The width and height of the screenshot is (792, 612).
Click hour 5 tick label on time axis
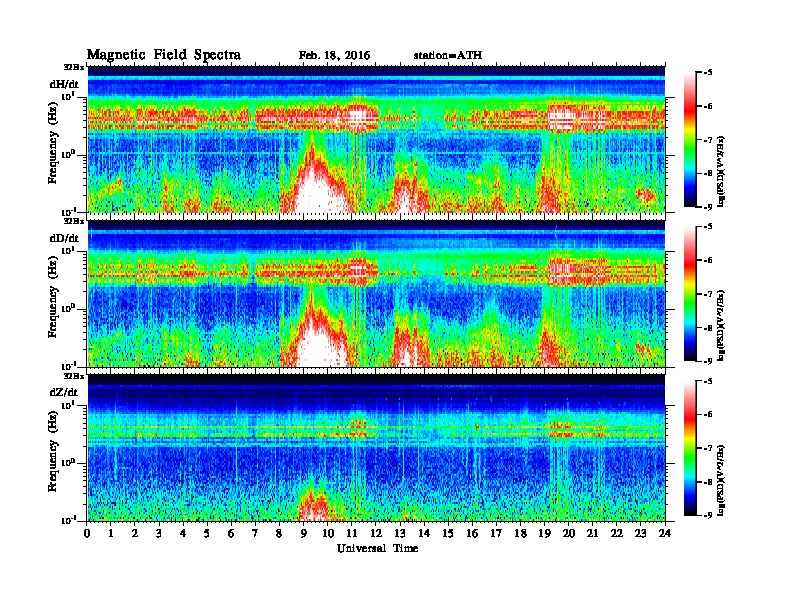(x=207, y=533)
